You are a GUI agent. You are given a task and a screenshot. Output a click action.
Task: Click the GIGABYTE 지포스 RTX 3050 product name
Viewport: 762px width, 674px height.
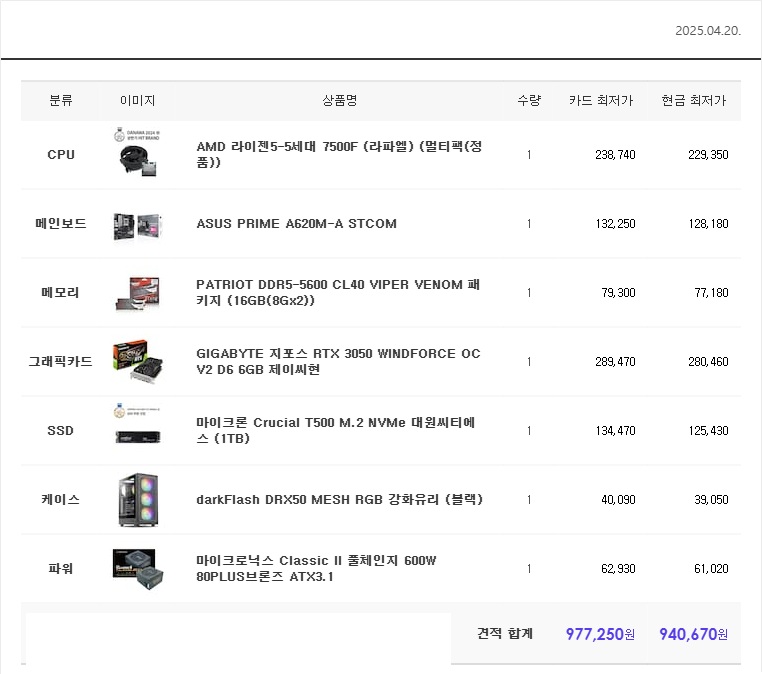pyautogui.click(x=338, y=362)
